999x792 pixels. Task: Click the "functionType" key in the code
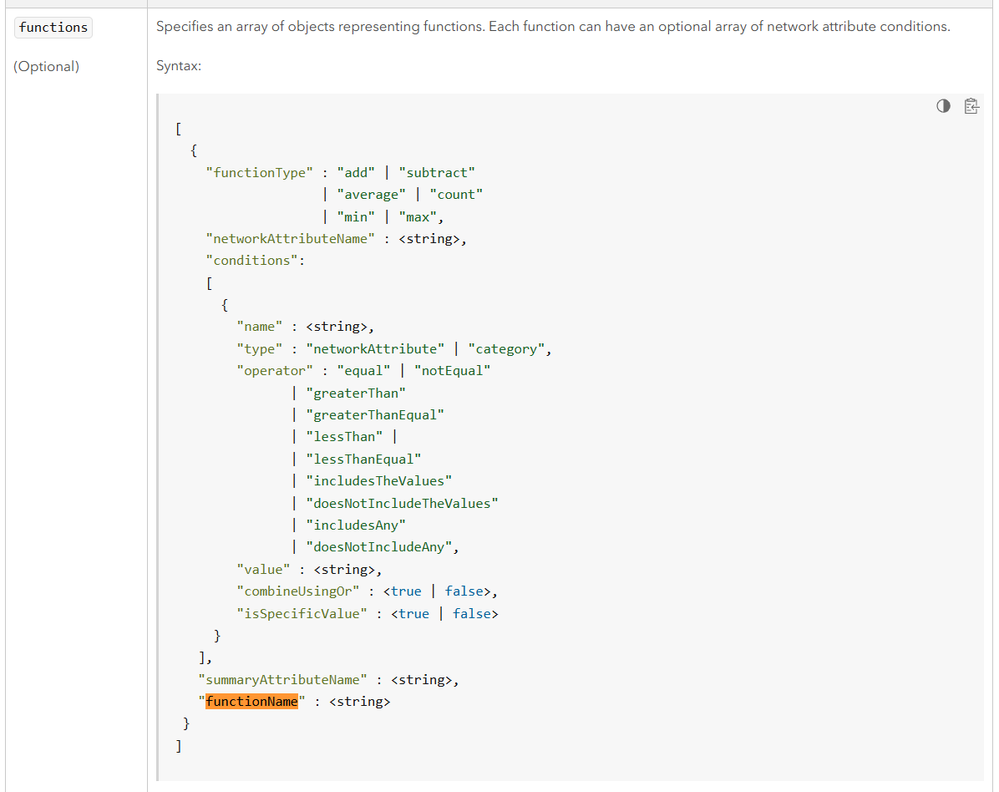(259, 173)
